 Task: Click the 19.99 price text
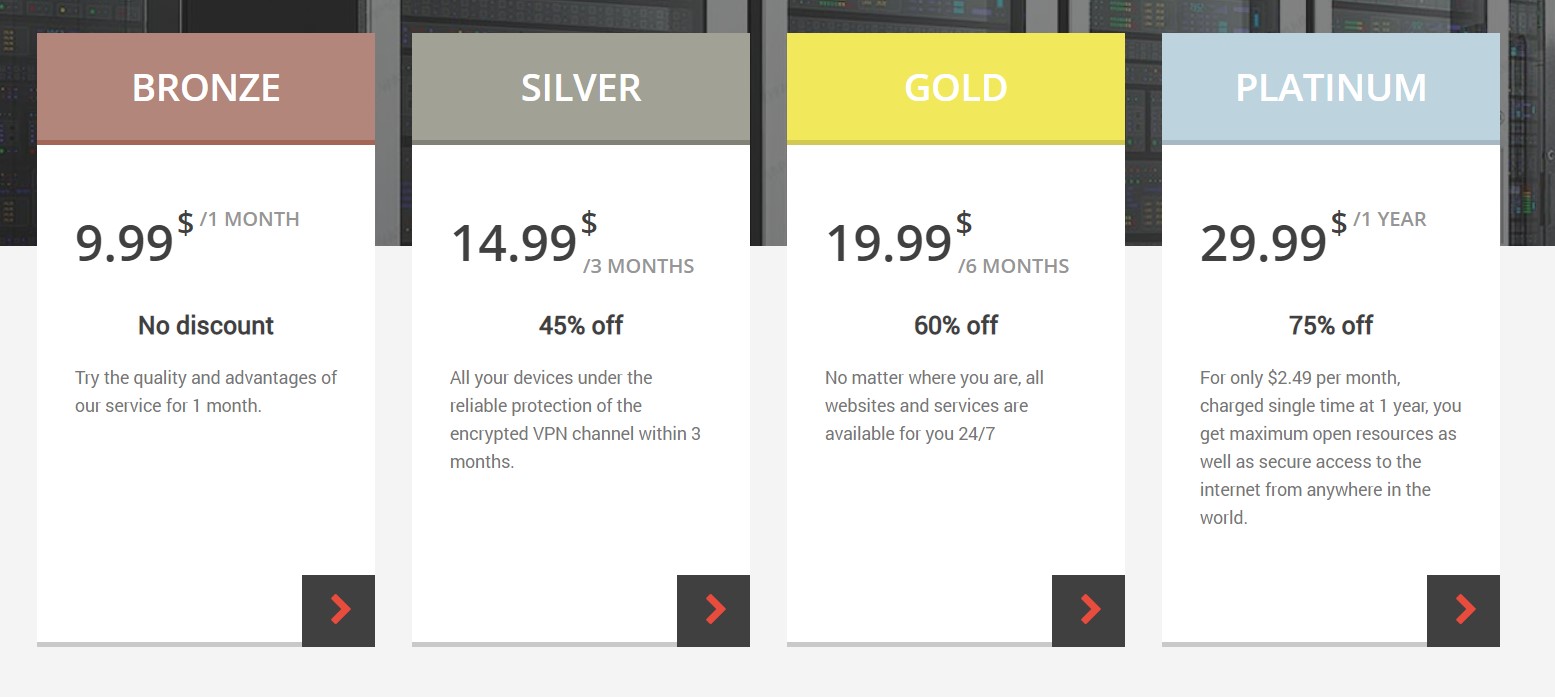click(x=889, y=243)
